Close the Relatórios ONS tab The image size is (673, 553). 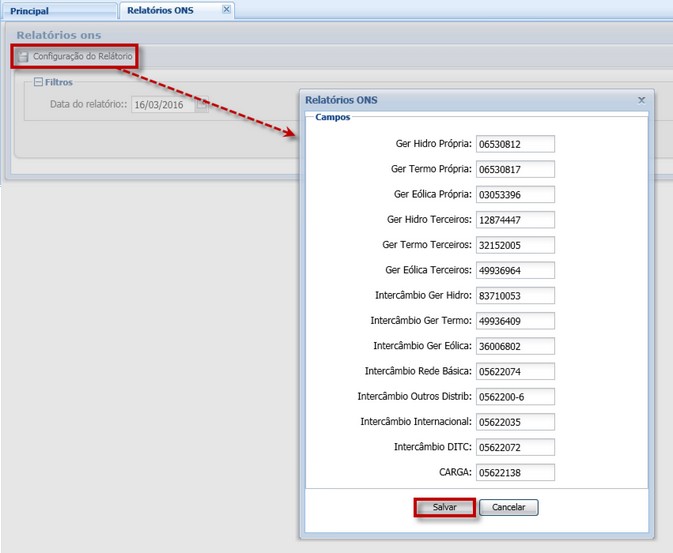tap(226, 9)
